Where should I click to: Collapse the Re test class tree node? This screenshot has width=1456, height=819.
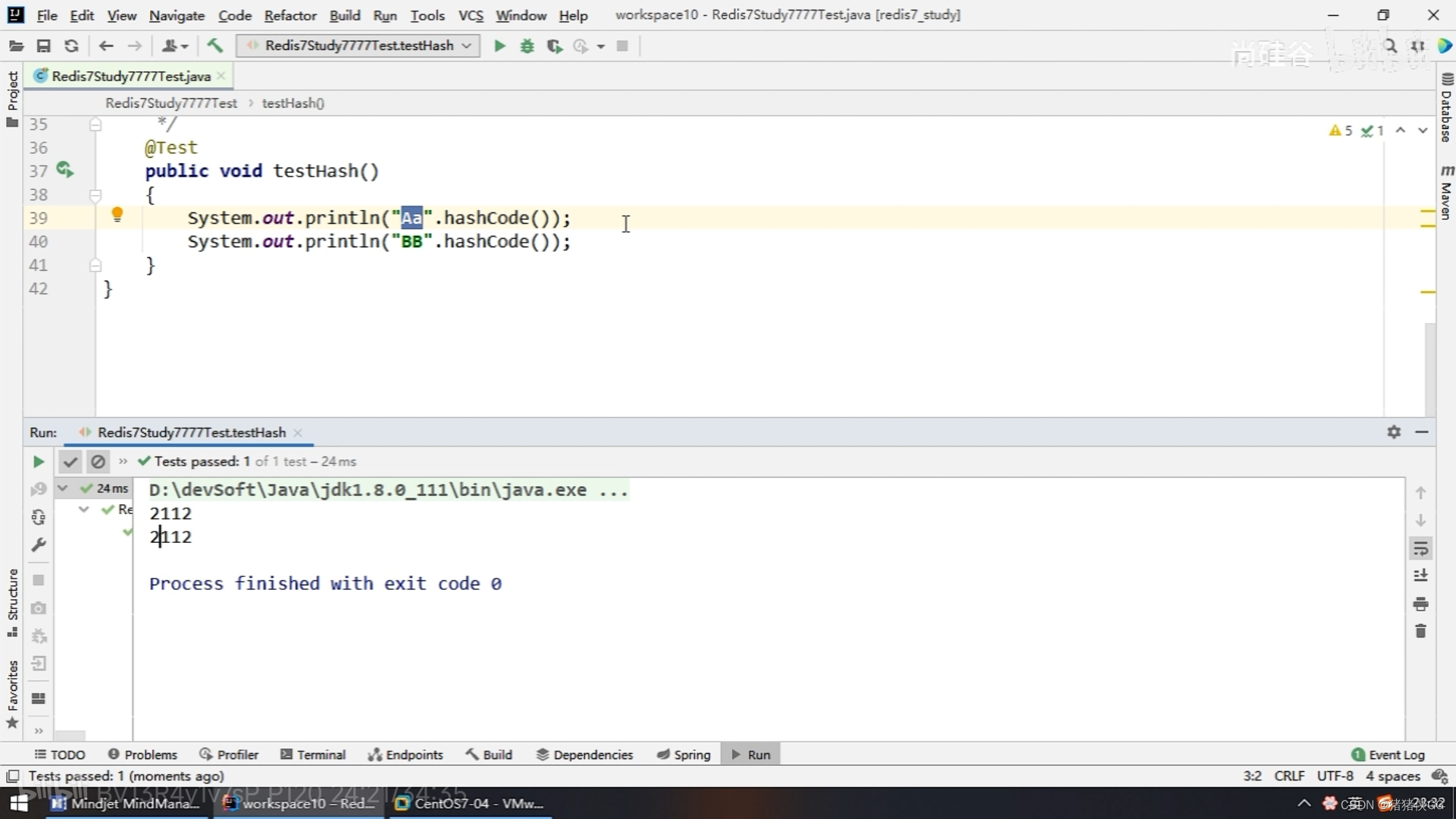click(x=84, y=510)
